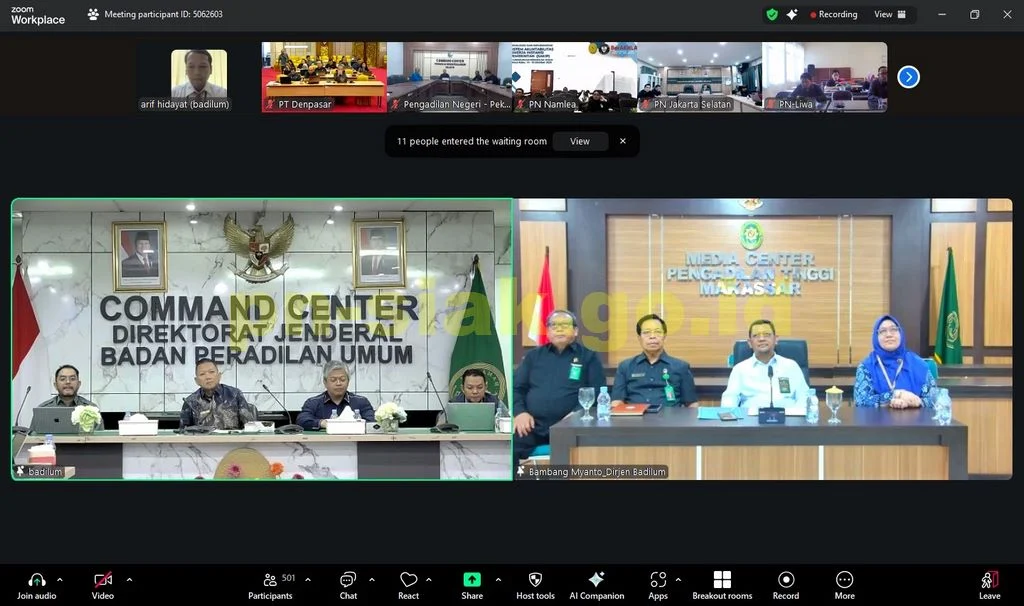Open Breakout rooms
The width and height of the screenshot is (1024, 606).
[722, 586]
